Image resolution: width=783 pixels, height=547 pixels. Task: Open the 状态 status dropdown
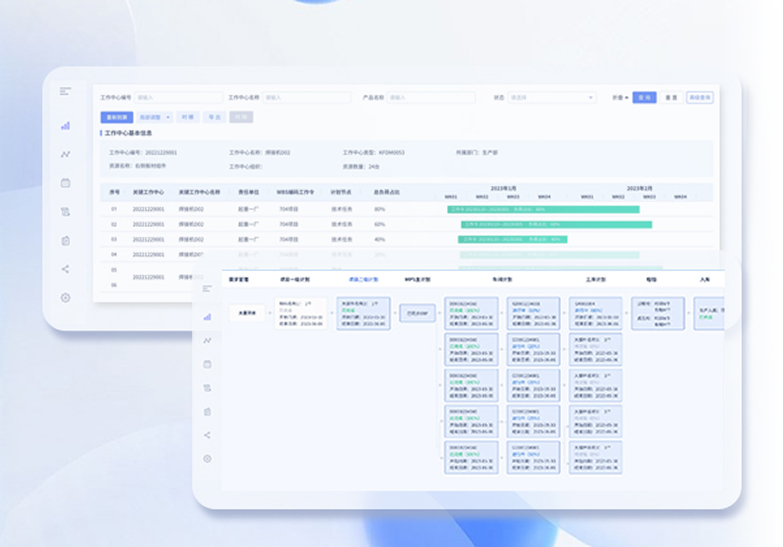[x=552, y=98]
